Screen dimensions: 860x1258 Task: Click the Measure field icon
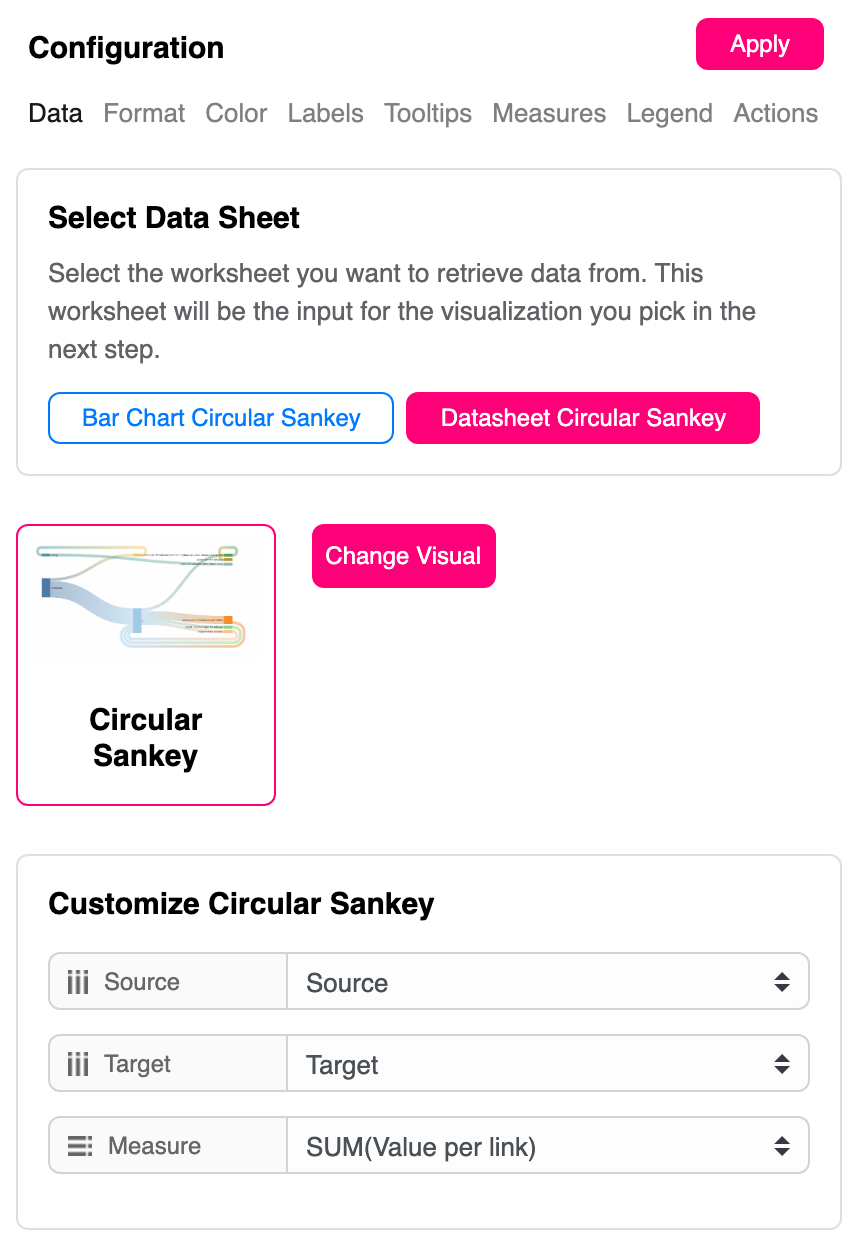point(80,1146)
